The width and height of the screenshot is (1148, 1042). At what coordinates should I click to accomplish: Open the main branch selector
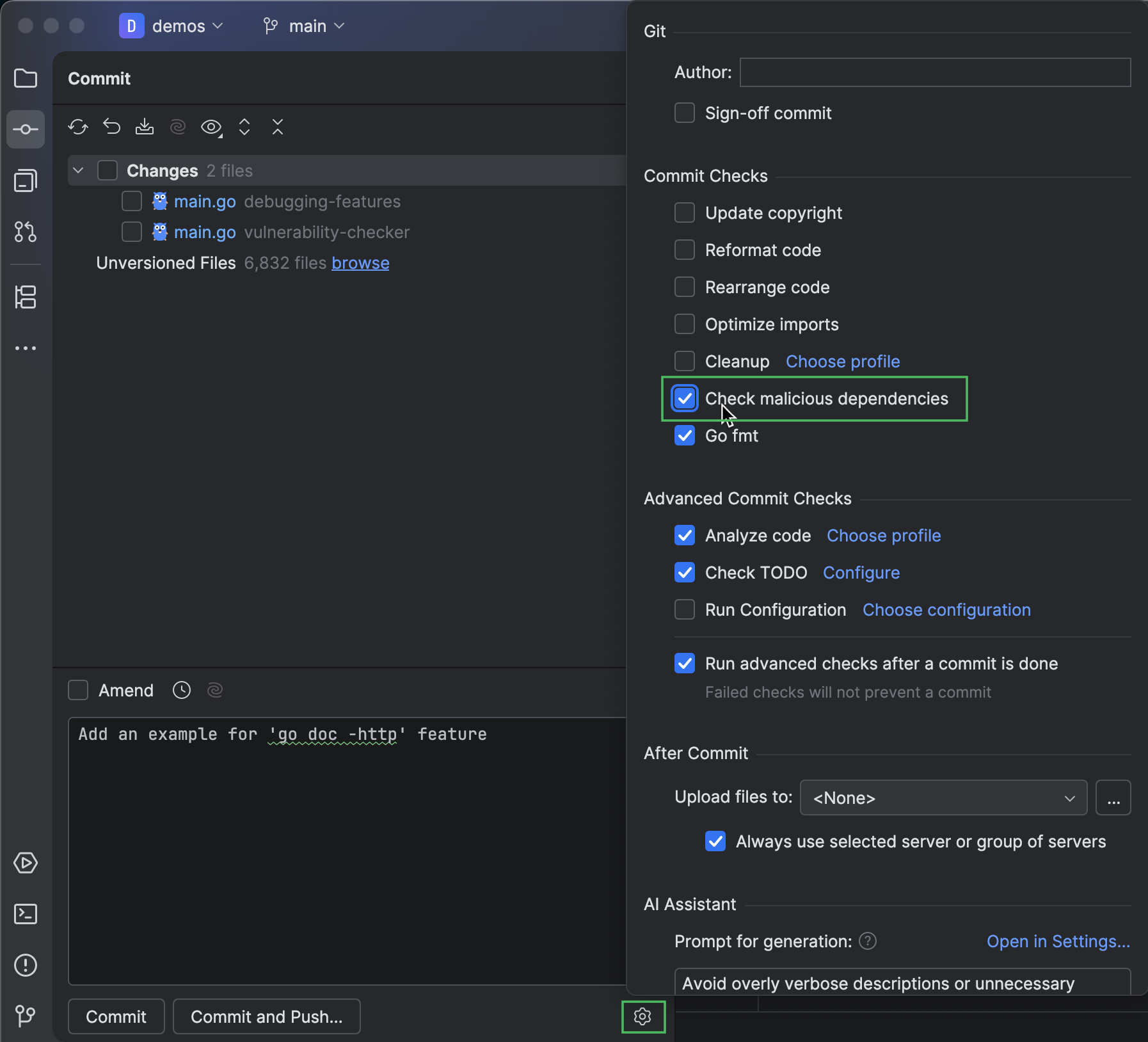click(303, 26)
